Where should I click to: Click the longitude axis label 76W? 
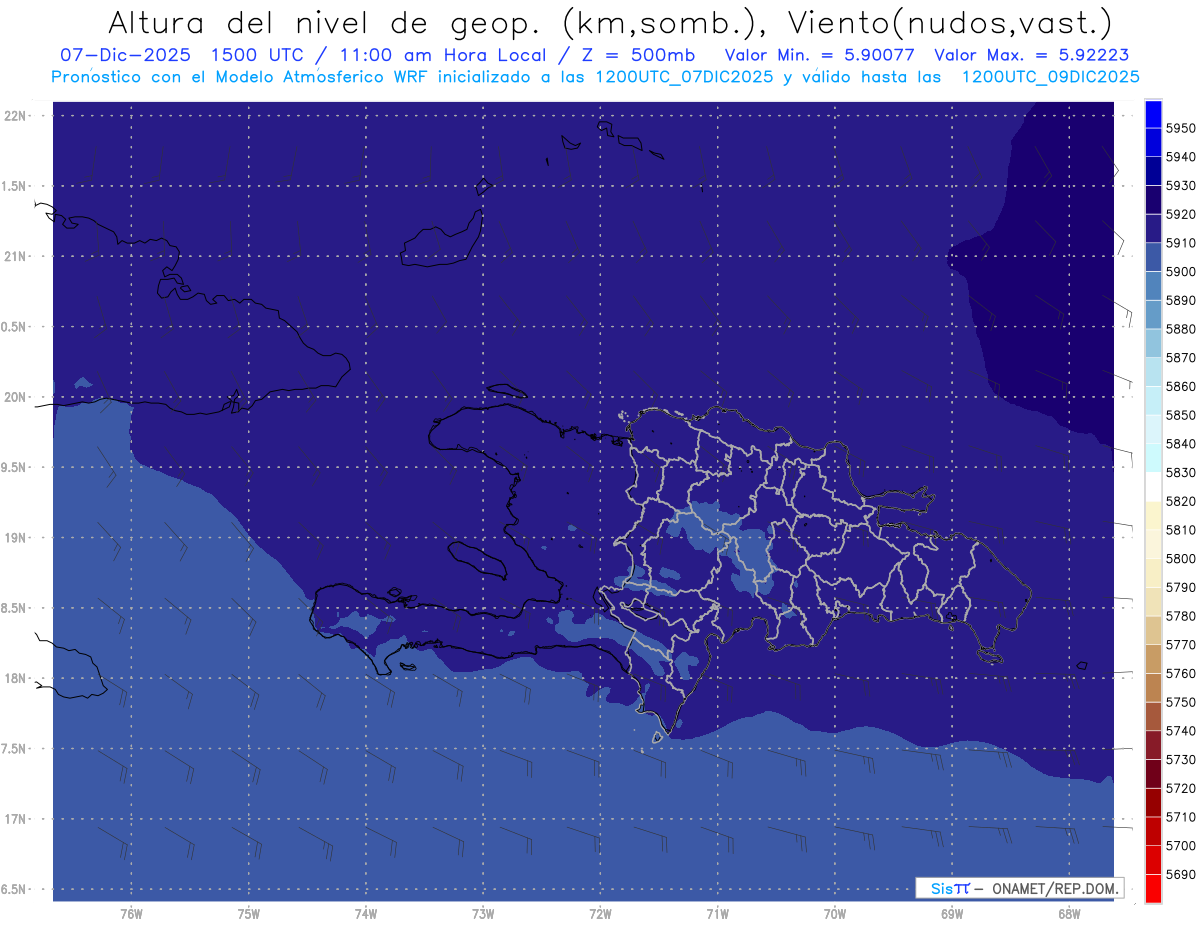pos(131,914)
